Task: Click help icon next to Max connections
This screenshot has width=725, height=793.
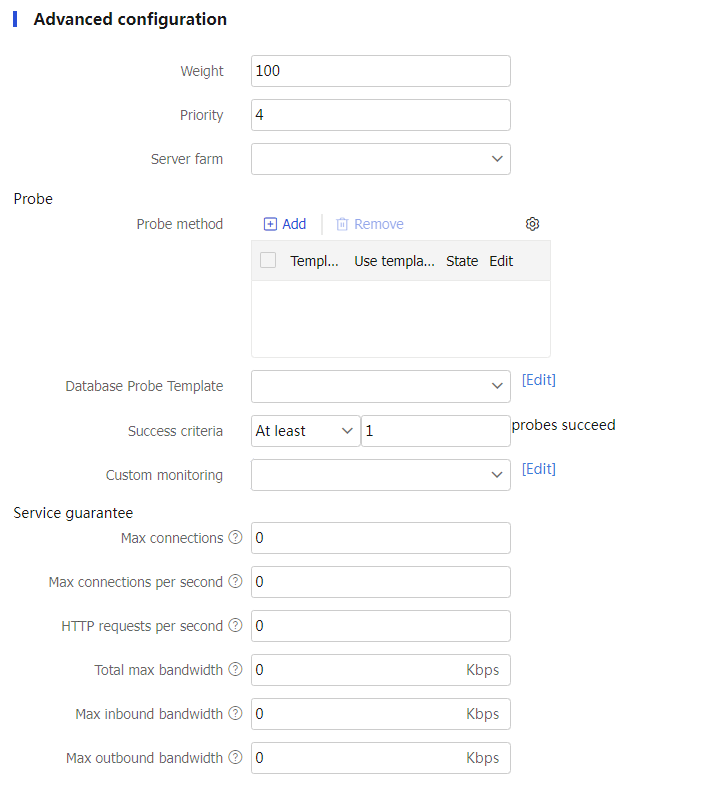Action: 235,538
